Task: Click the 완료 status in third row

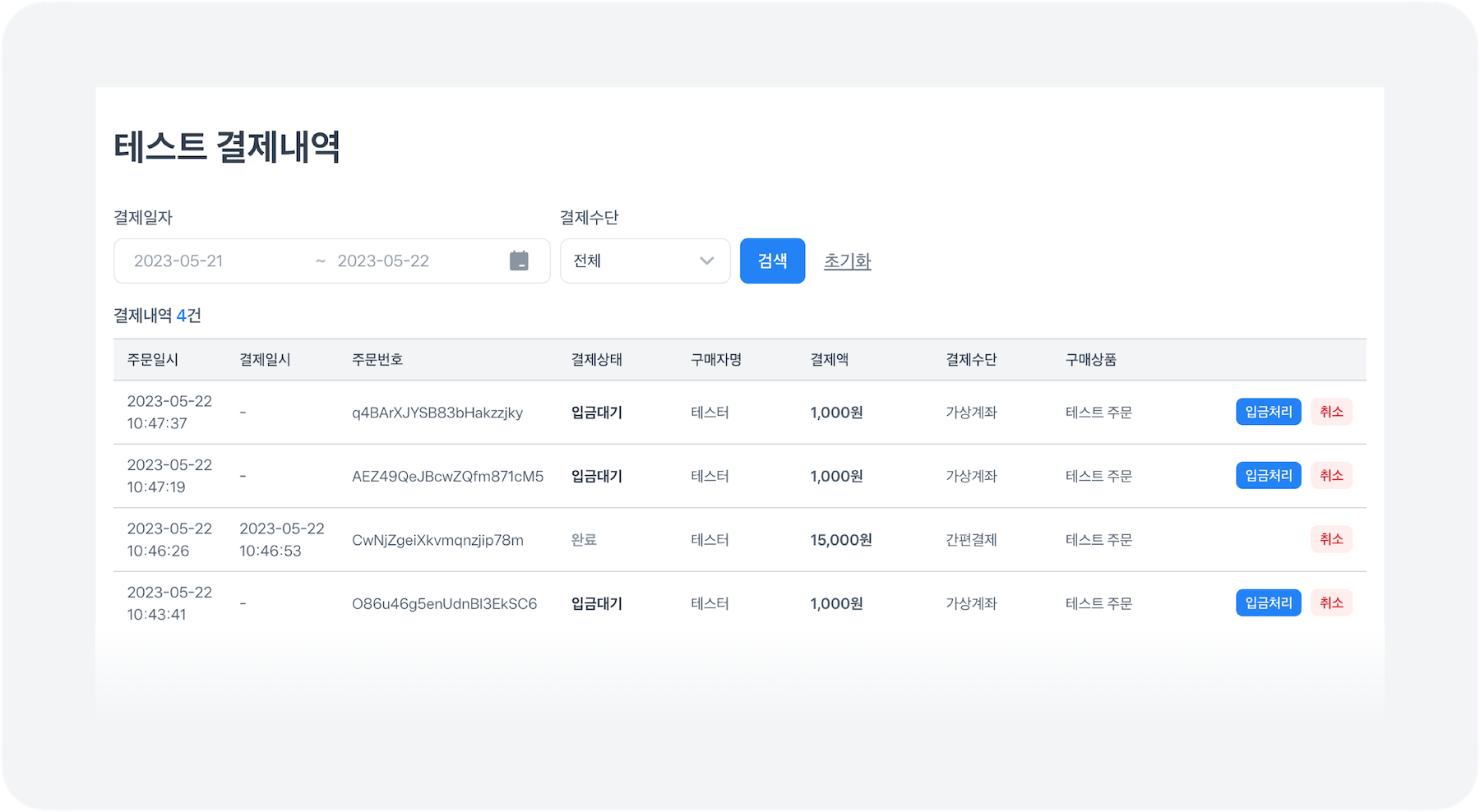Action: 584,540
